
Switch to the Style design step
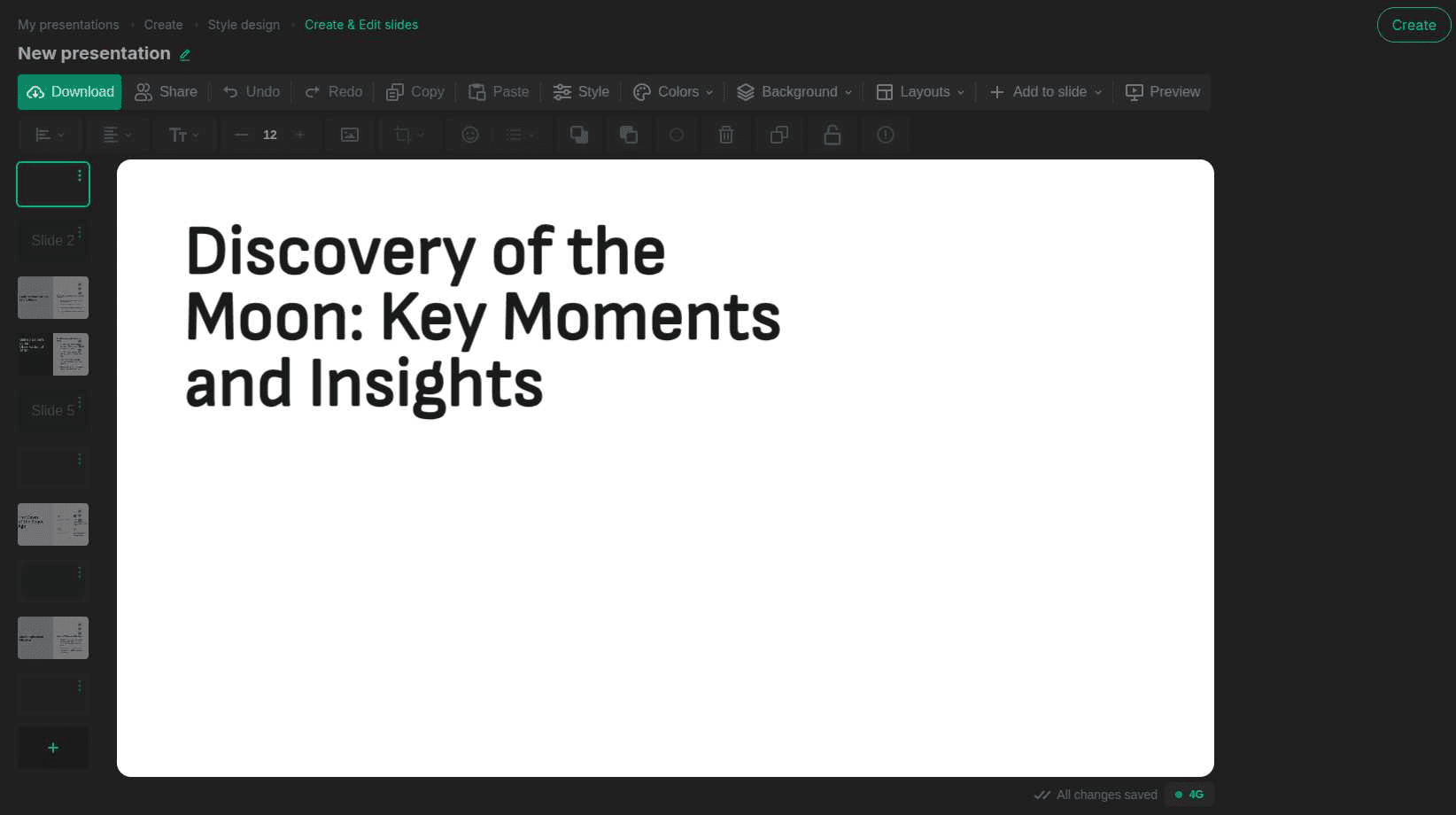[x=244, y=24]
